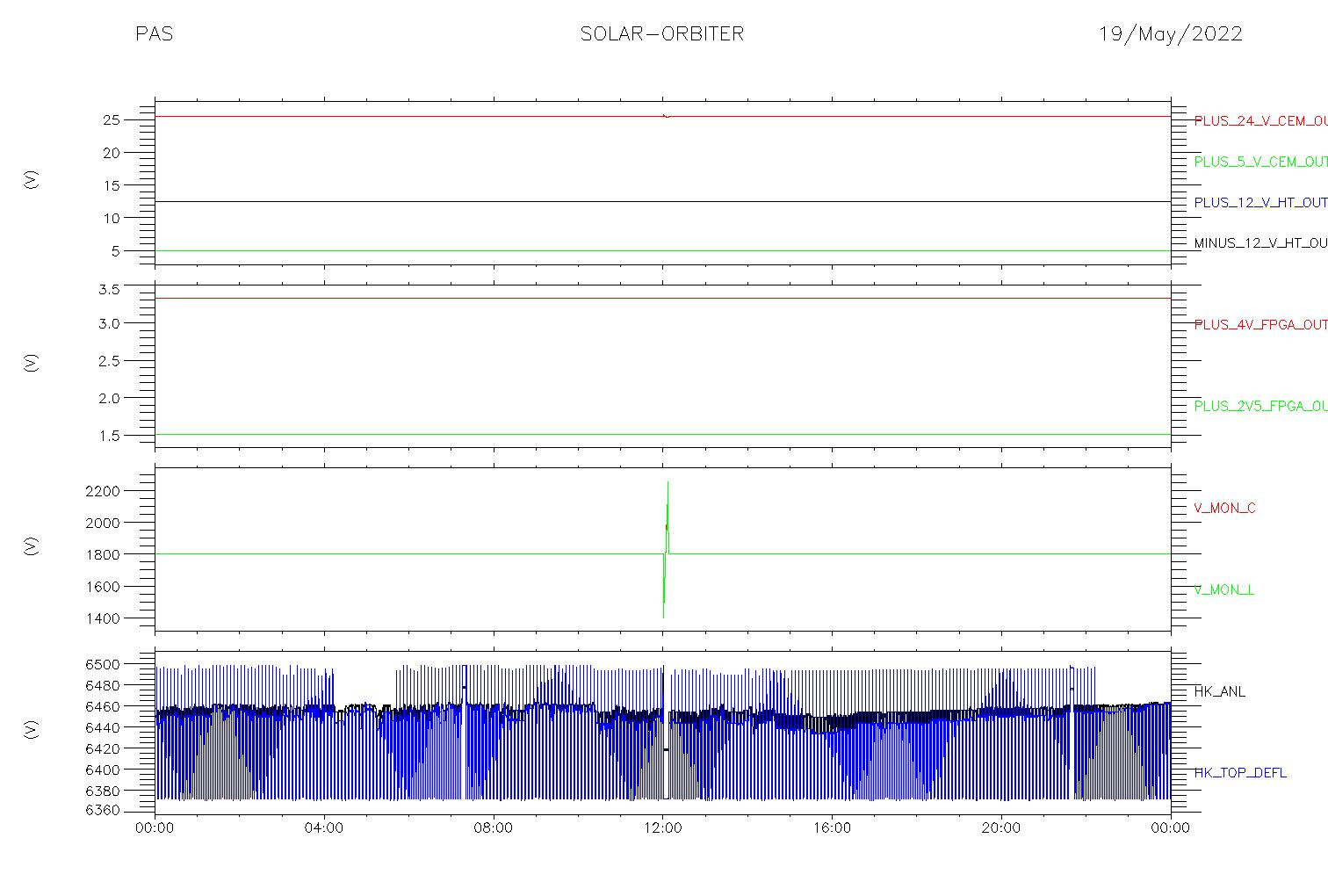
Task: Select the PLUS_24_V_CEM_OUT legend label
Action: pos(1260,121)
